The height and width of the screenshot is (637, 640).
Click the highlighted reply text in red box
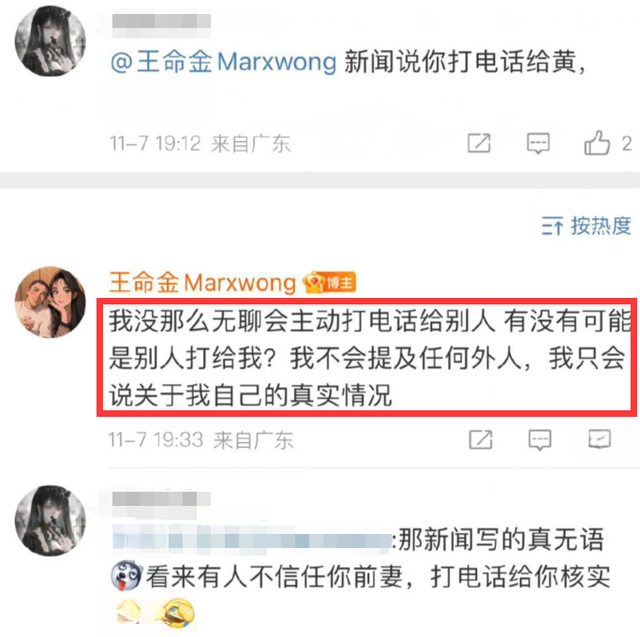click(367, 357)
